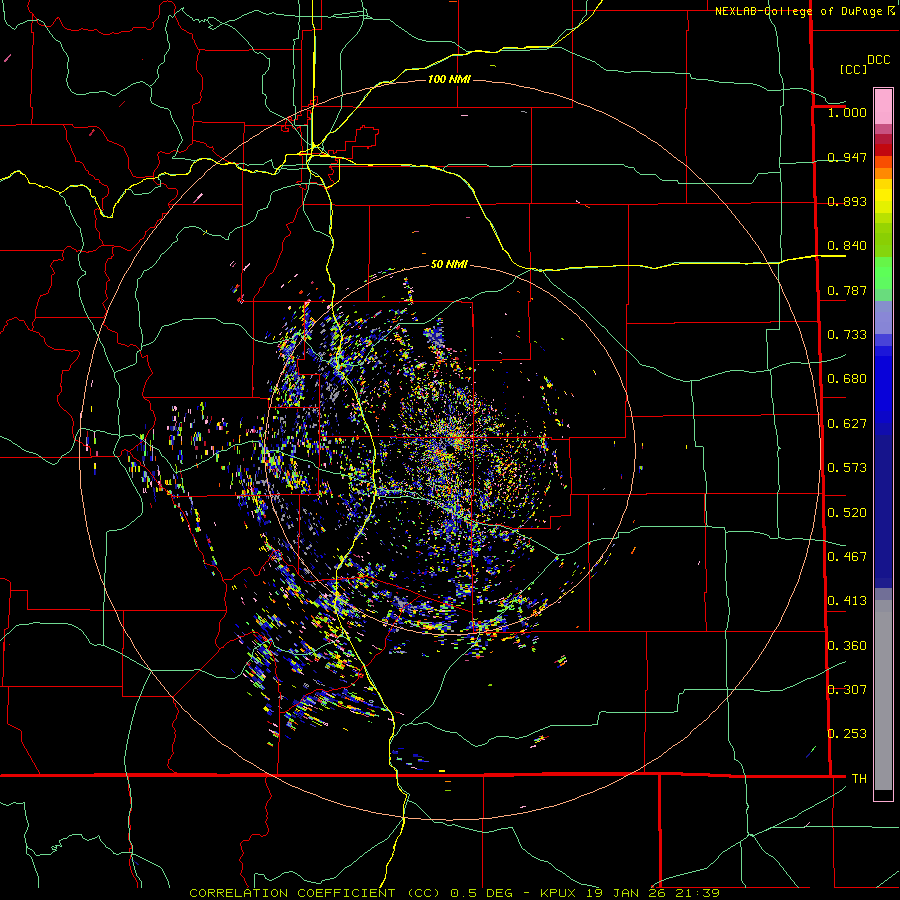Click the gray lower segment of color bar
The width and height of the screenshot is (900, 900).
pyautogui.click(x=883, y=695)
